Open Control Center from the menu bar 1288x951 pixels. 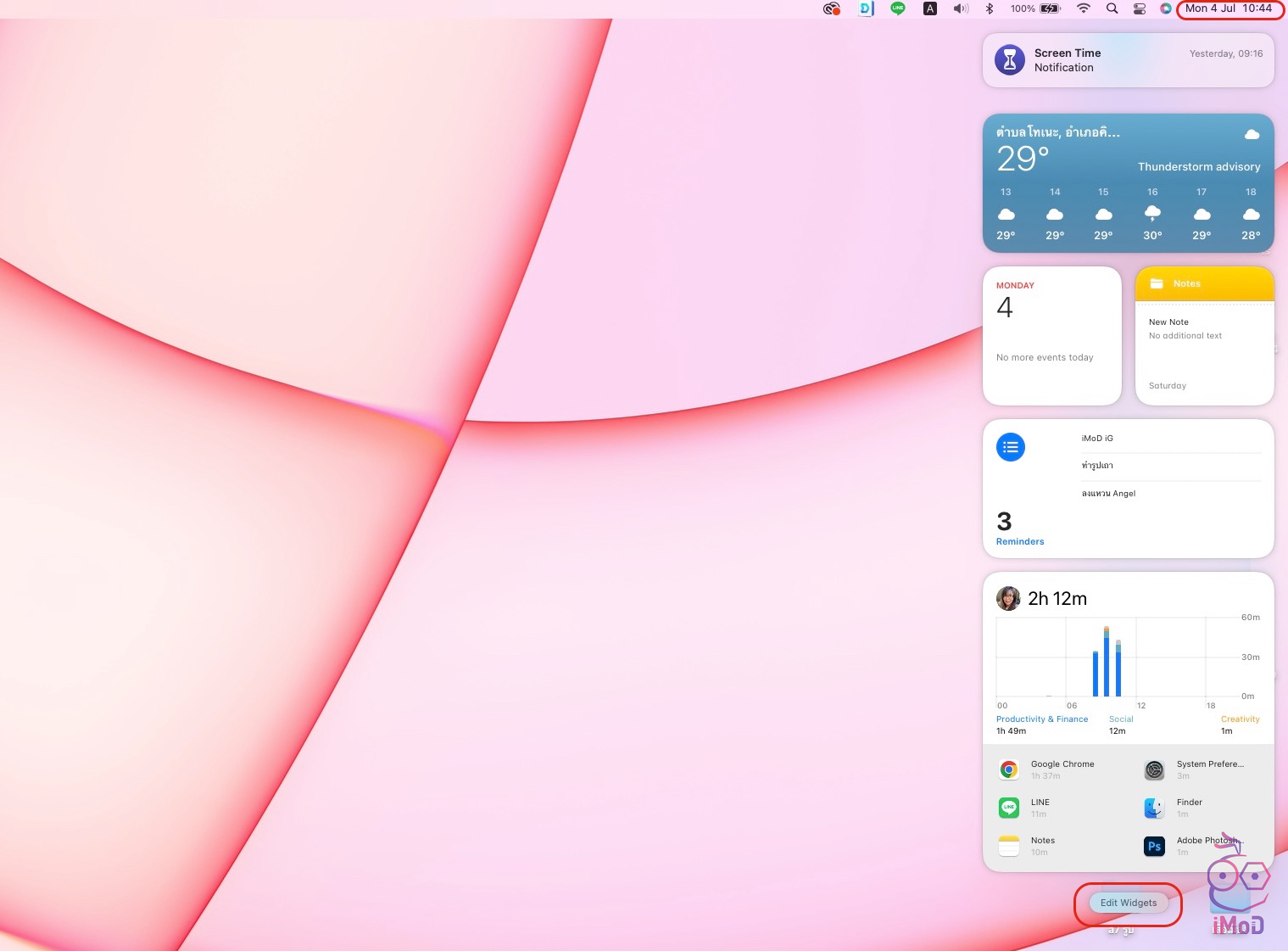(1140, 8)
